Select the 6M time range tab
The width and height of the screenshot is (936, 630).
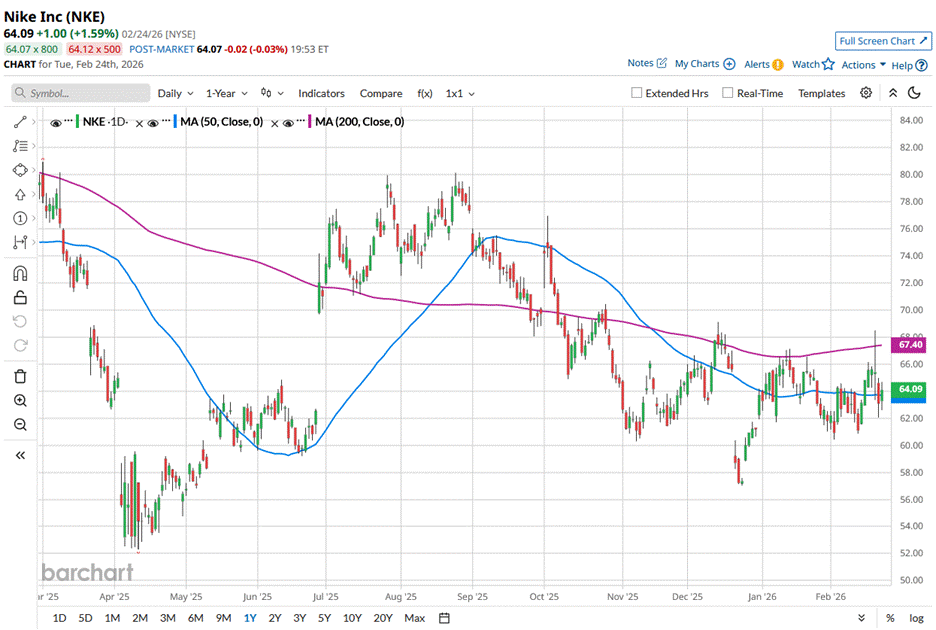(195, 618)
